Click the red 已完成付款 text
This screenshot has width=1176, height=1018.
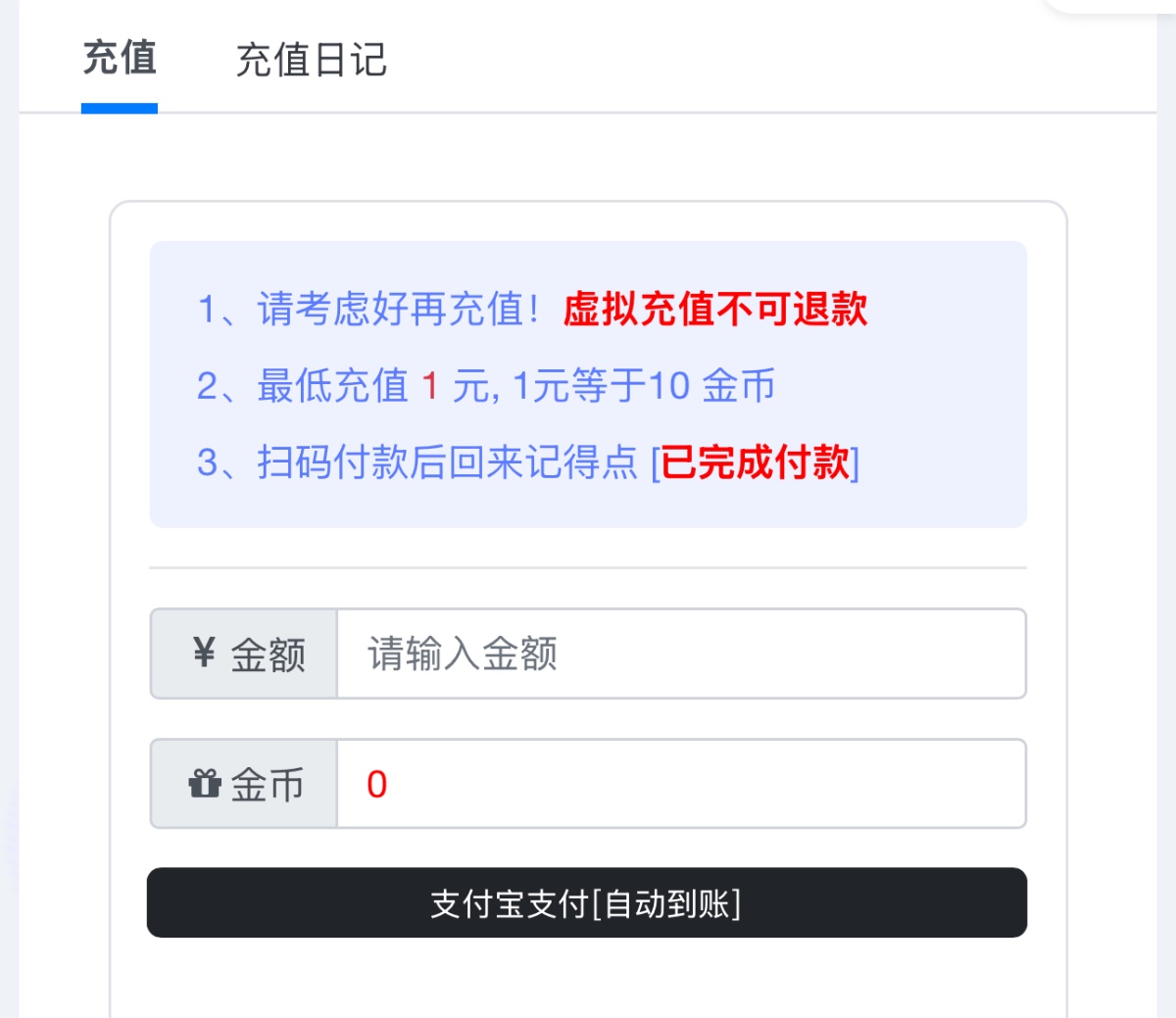756,462
